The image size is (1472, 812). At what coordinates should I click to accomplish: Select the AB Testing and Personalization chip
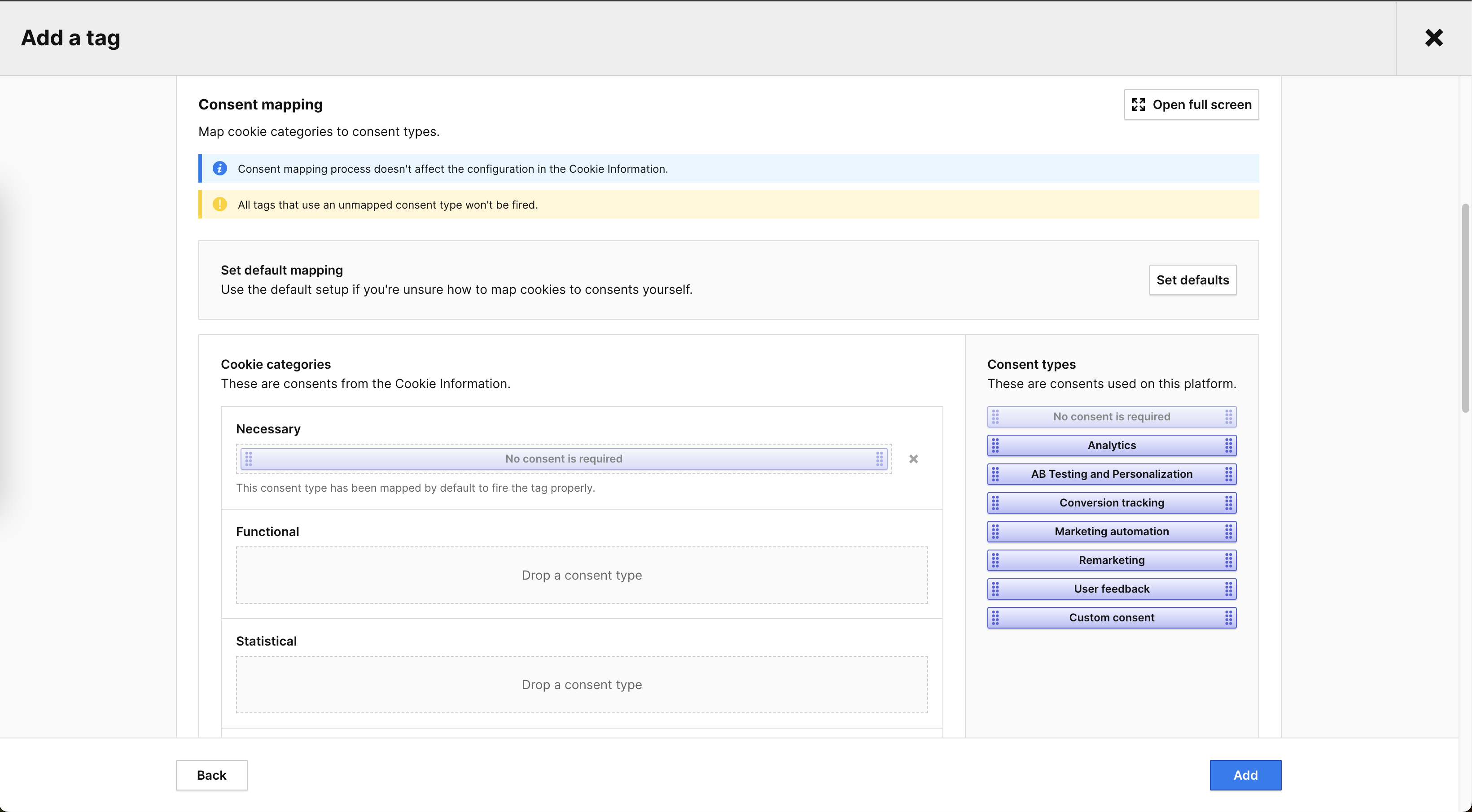[1111, 474]
